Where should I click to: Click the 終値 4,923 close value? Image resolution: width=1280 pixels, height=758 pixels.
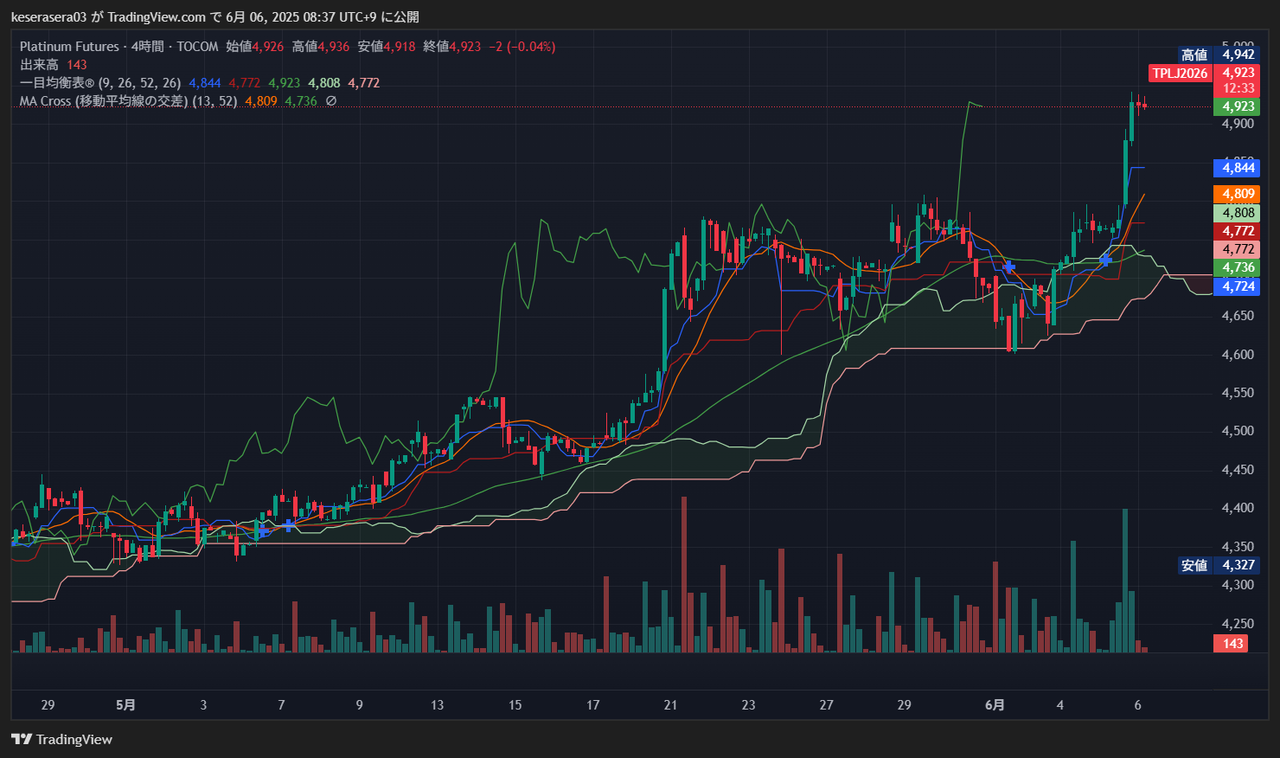point(452,47)
